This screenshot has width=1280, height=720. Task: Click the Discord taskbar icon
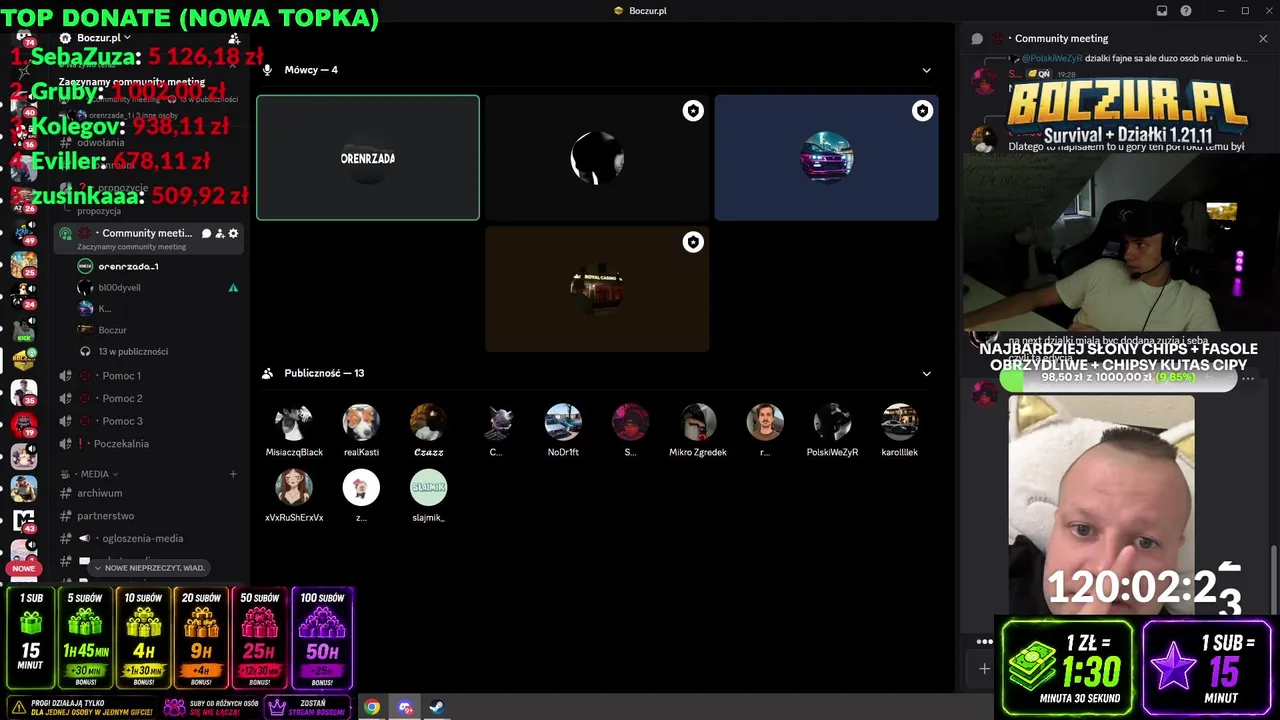tap(405, 707)
